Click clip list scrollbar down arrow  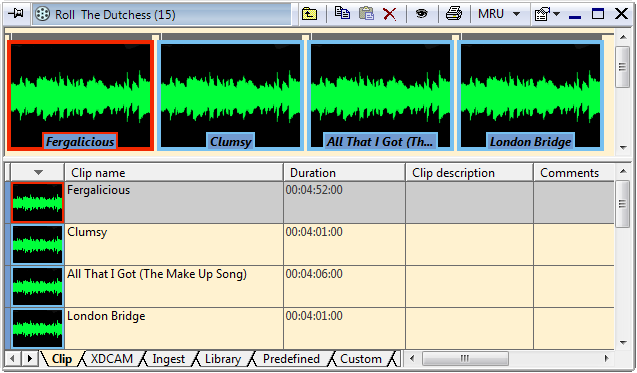coord(623,343)
